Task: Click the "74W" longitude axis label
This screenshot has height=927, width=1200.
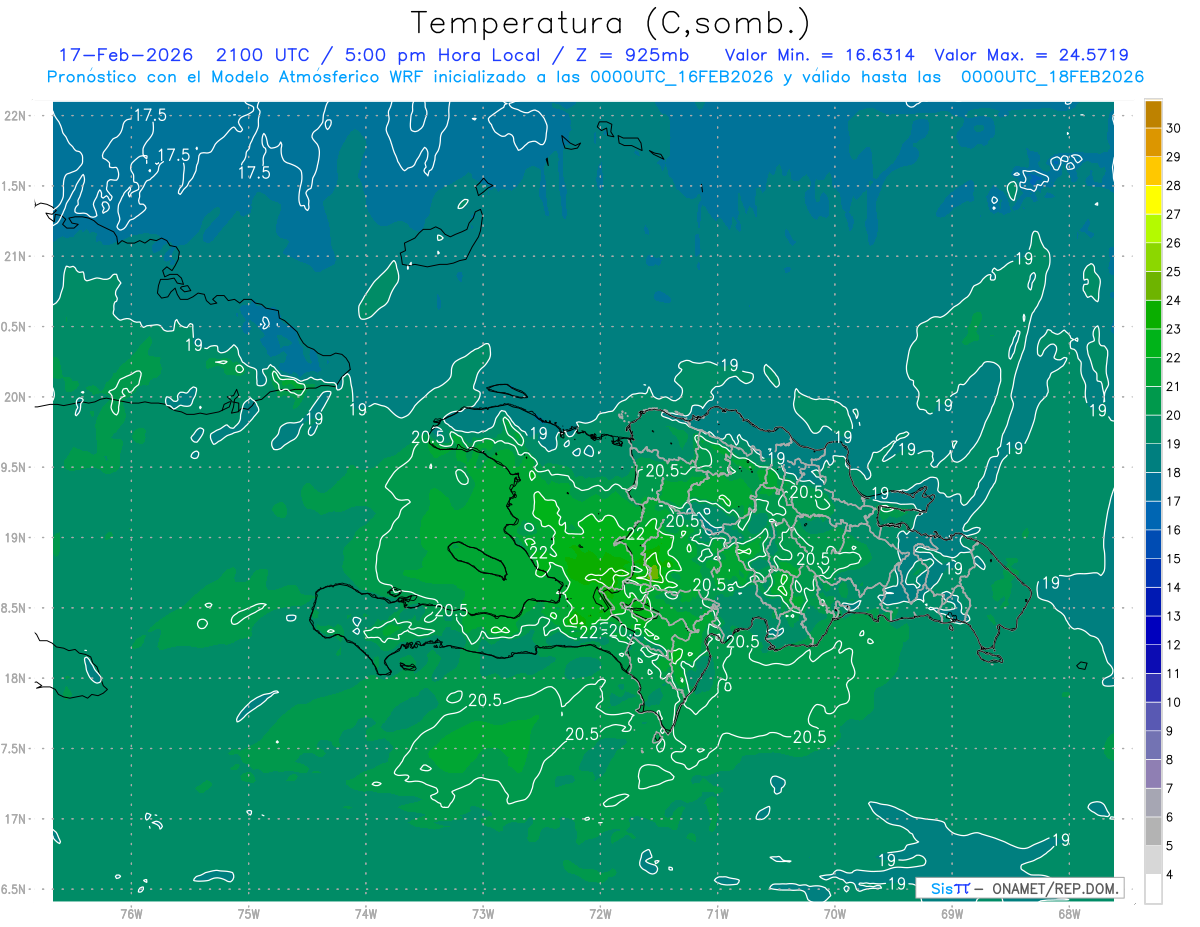Action: (366, 912)
